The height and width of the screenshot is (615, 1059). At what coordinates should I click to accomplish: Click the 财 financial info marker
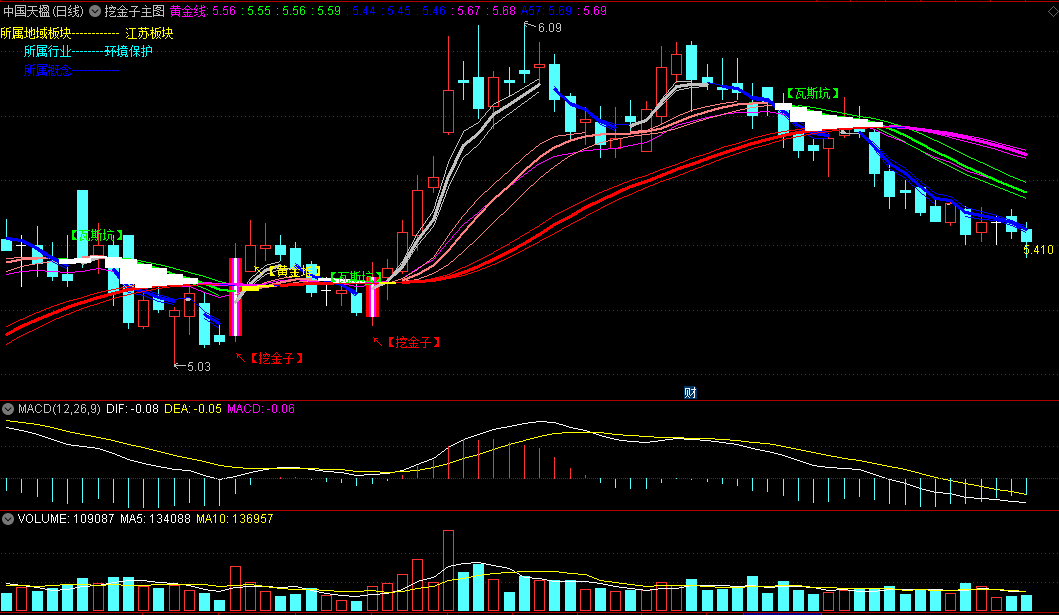pyautogui.click(x=690, y=392)
